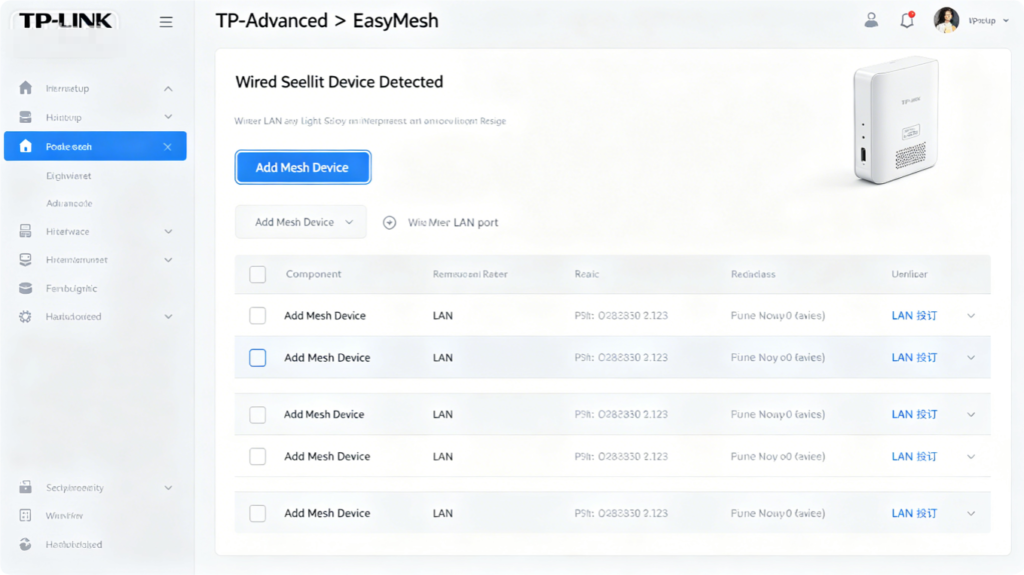This screenshot has width=1024, height=575.
Task: Click the icon beside Hitefwace
Action: tap(25, 231)
